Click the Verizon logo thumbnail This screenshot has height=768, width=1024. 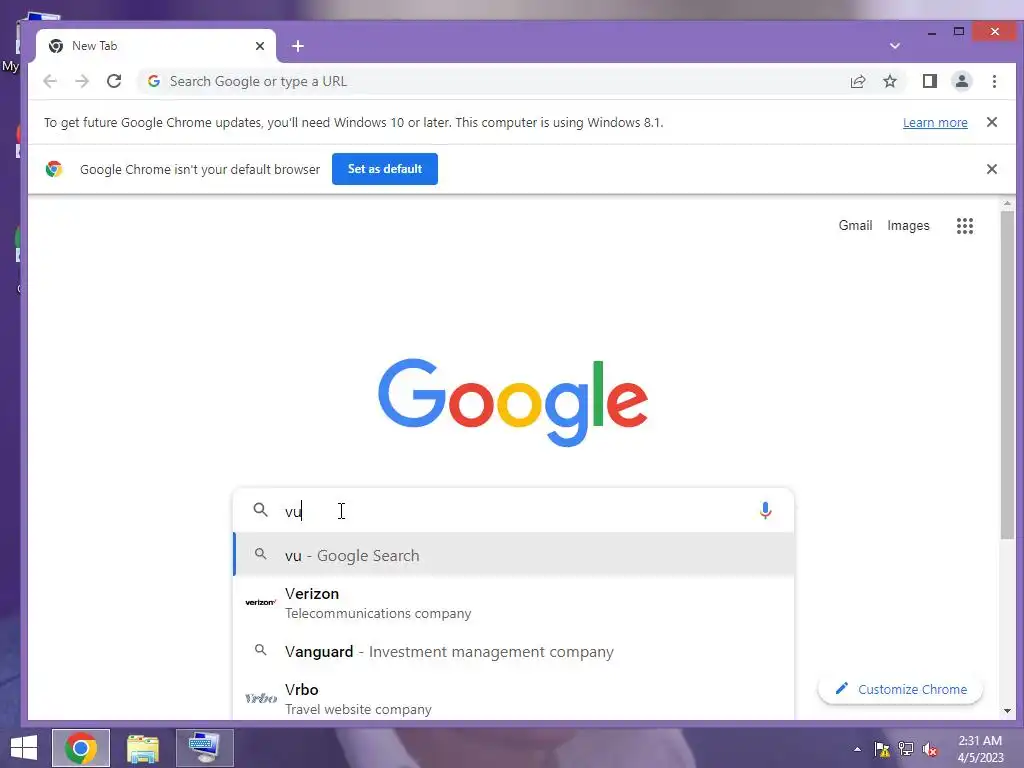[x=261, y=602]
